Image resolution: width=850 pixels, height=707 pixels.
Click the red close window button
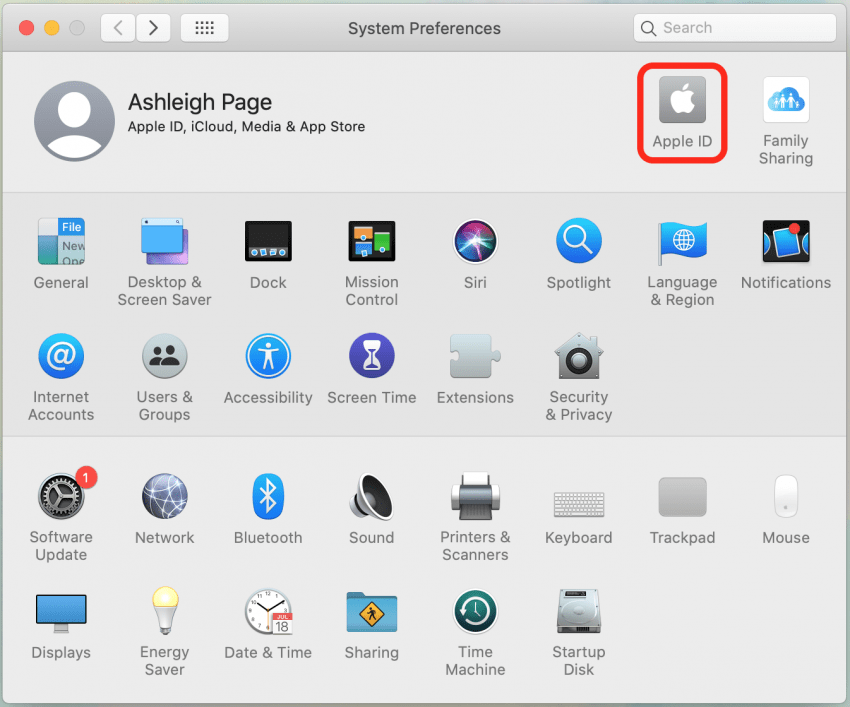[x=27, y=28]
